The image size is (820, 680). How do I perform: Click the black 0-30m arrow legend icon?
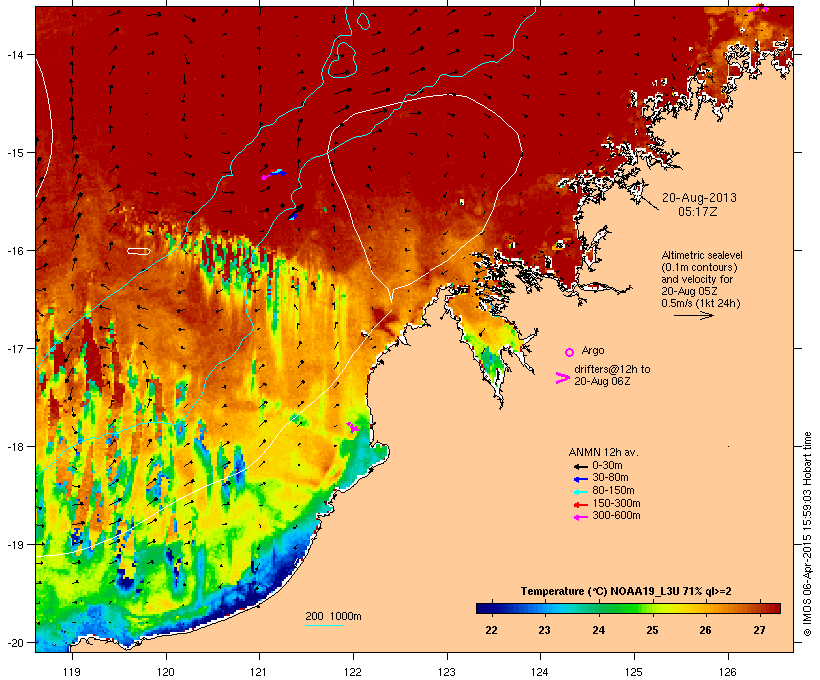[x=580, y=467]
